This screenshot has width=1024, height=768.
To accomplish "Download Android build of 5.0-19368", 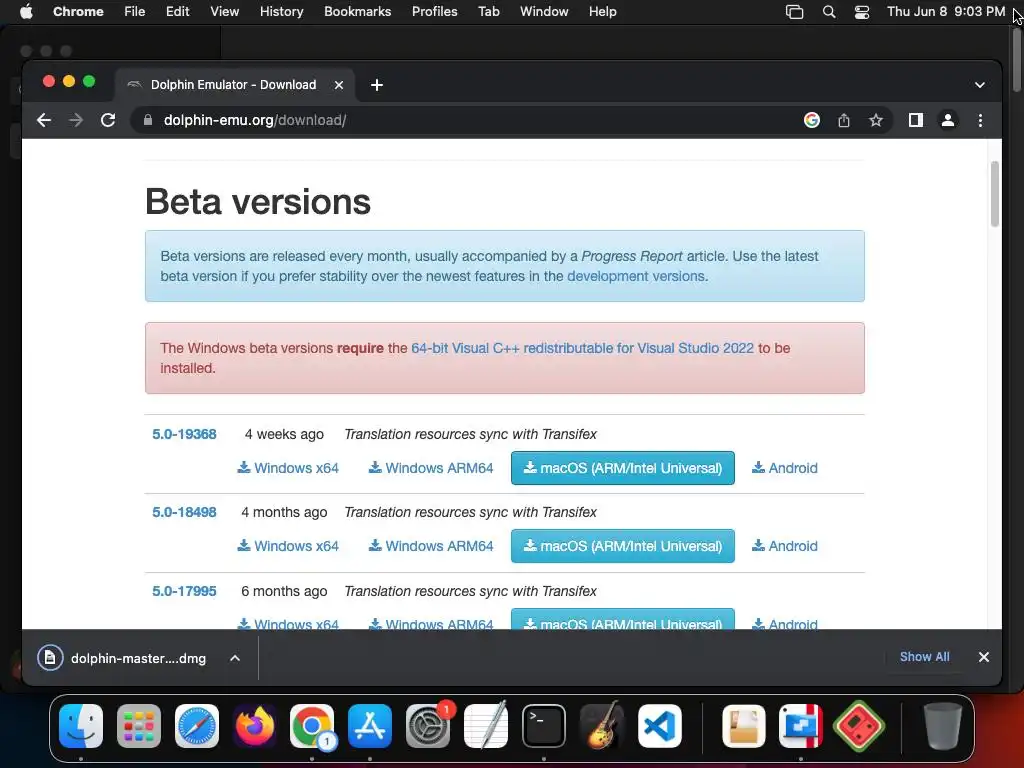I will pos(785,468).
